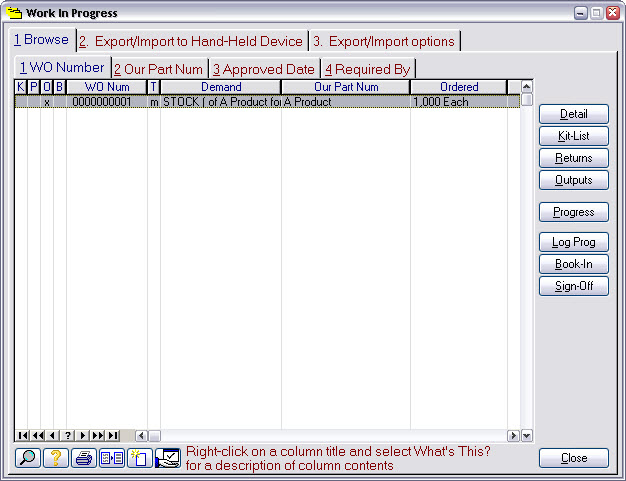
Task: Click the monitor with checkmark icon
Action: click(168, 457)
